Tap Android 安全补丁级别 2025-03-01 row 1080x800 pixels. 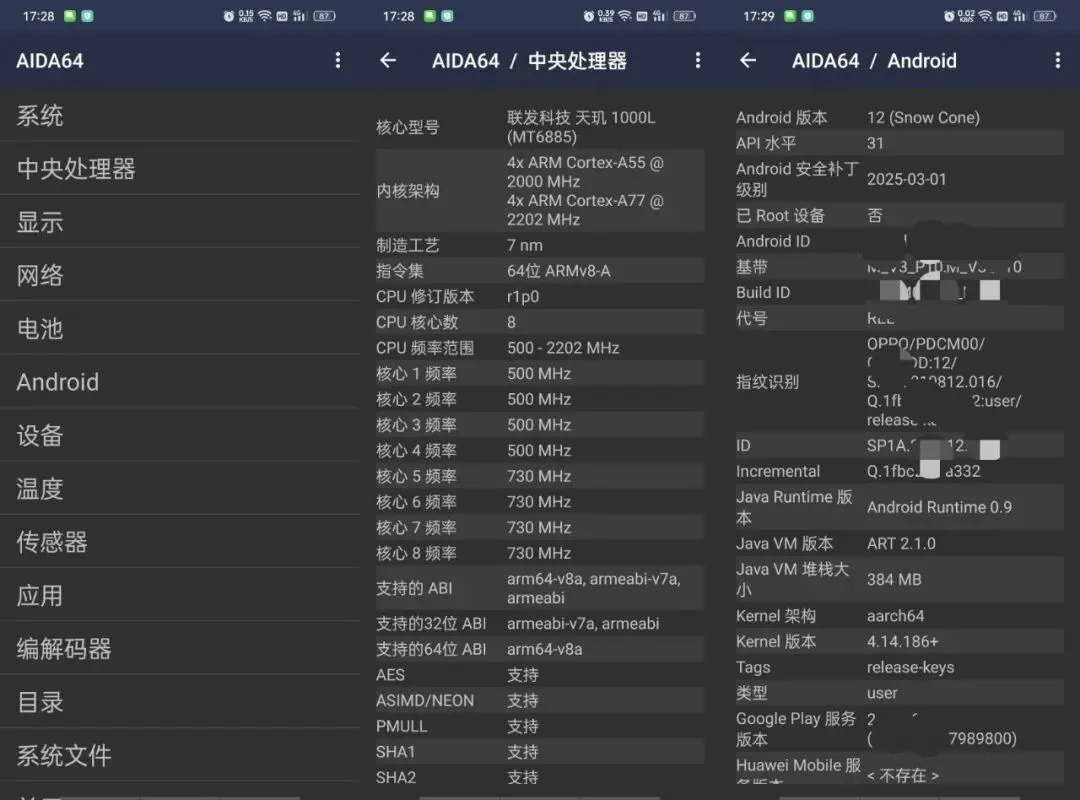(900, 179)
